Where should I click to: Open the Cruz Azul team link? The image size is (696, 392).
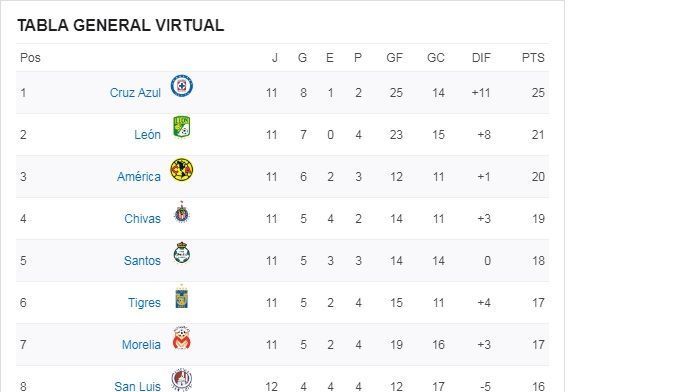point(135,93)
